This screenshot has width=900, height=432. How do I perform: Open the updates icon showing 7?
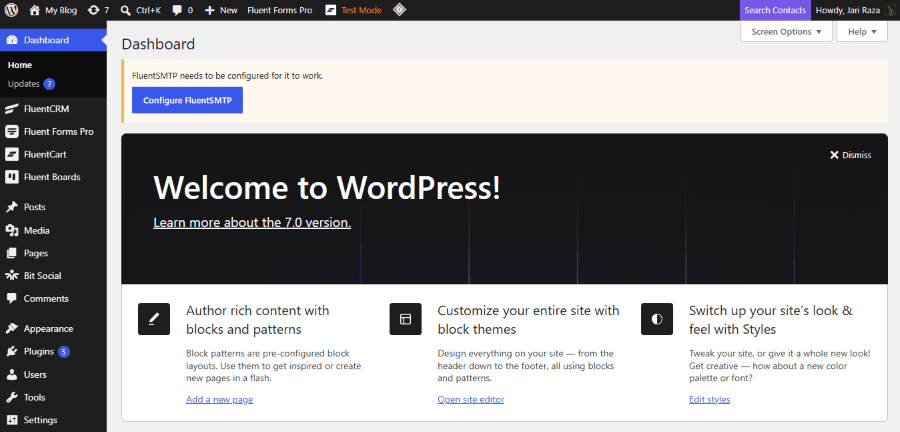94,10
